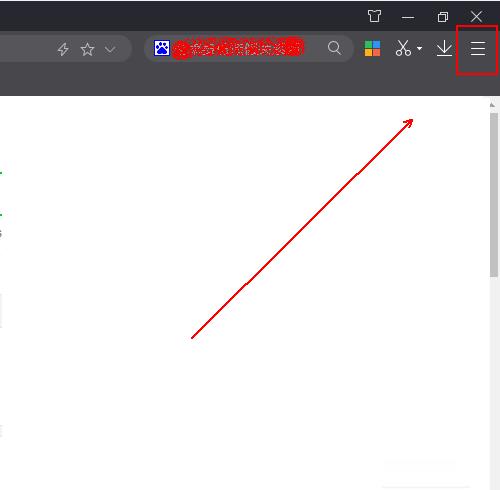
Task: Restore down the browser window
Action: [443, 17]
